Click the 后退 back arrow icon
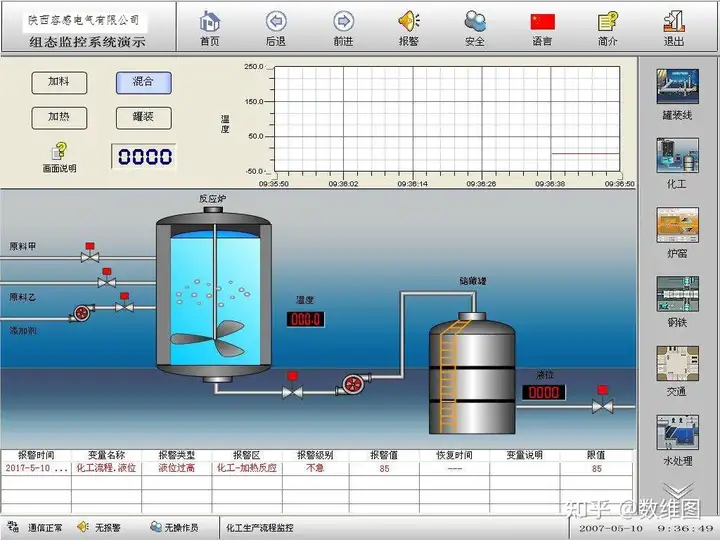This screenshot has height=540, width=720. click(x=276, y=22)
